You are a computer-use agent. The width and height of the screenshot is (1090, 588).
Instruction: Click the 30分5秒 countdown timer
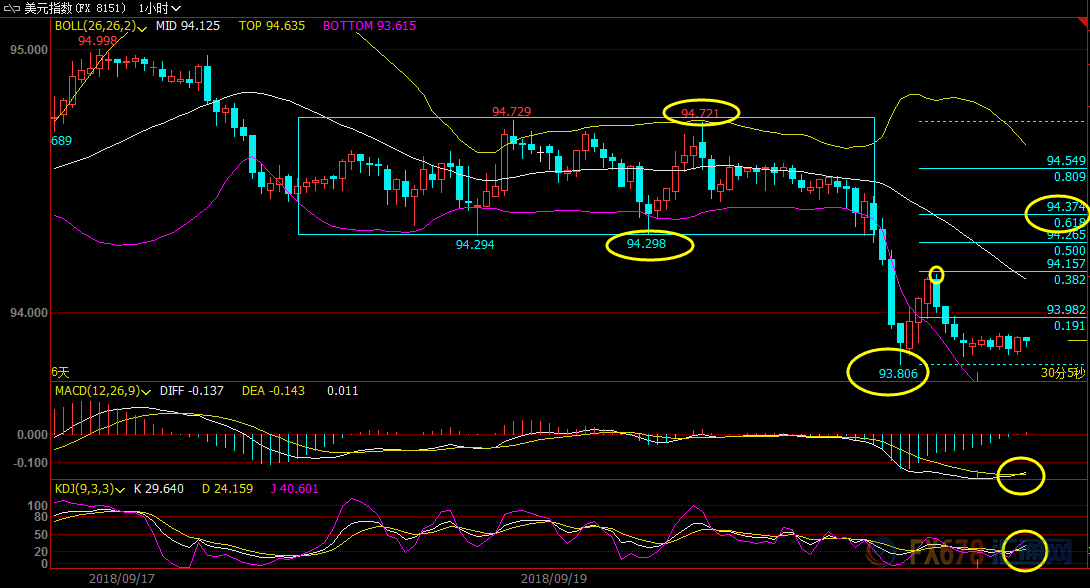(x=1063, y=373)
